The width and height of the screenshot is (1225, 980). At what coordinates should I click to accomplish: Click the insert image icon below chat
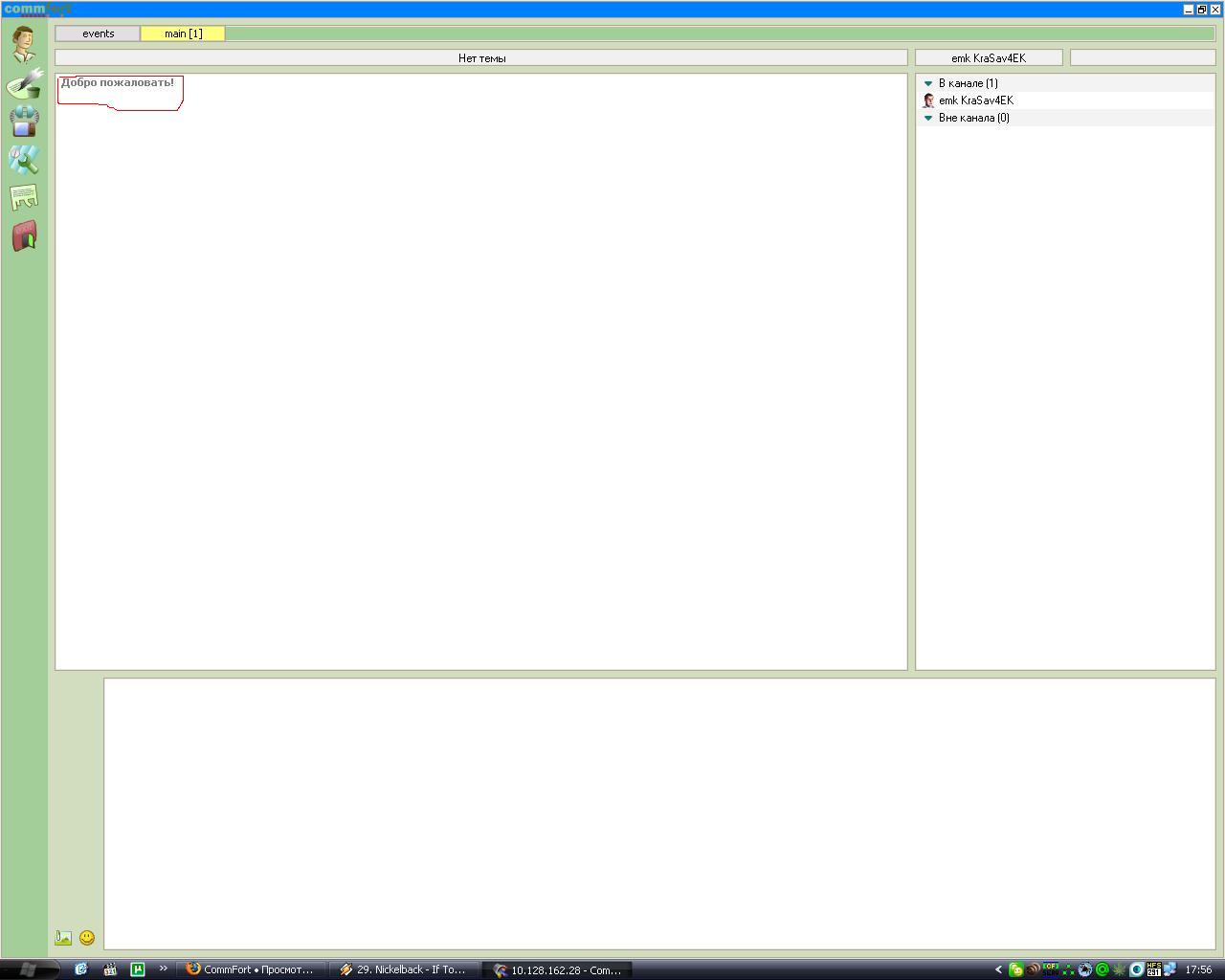64,938
